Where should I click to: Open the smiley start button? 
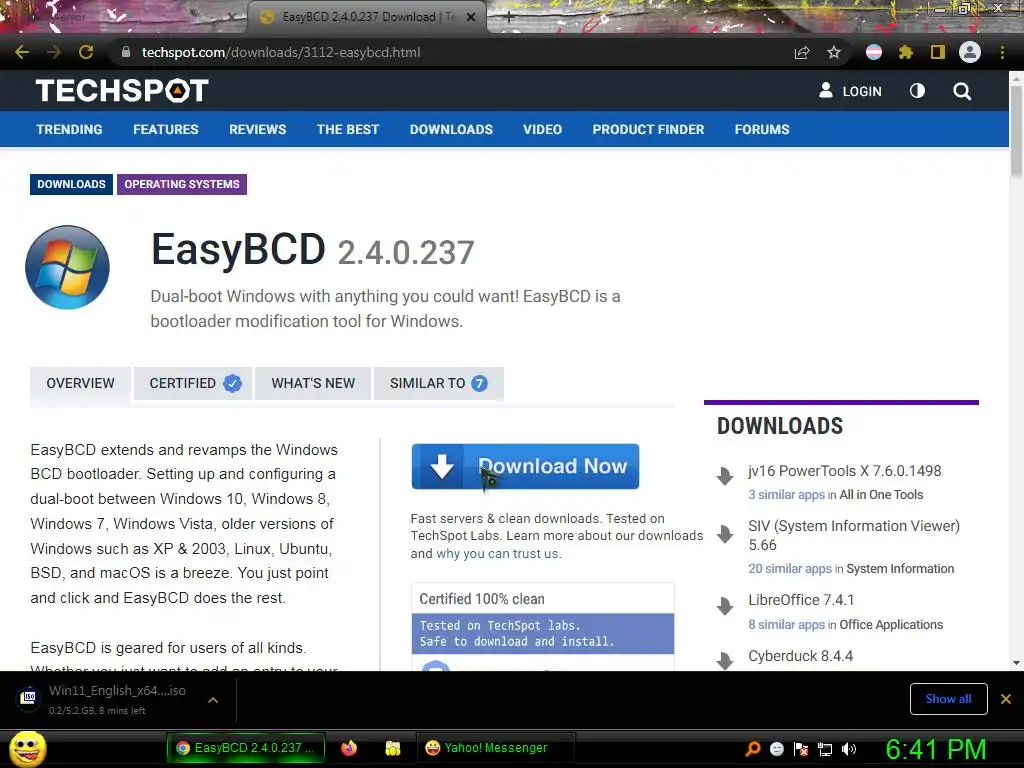pyautogui.click(x=27, y=748)
